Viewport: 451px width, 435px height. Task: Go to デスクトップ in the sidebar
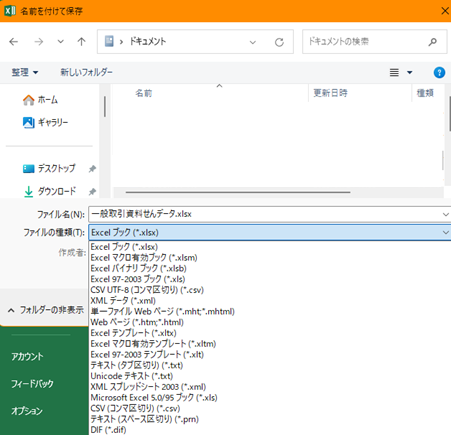tap(49, 168)
